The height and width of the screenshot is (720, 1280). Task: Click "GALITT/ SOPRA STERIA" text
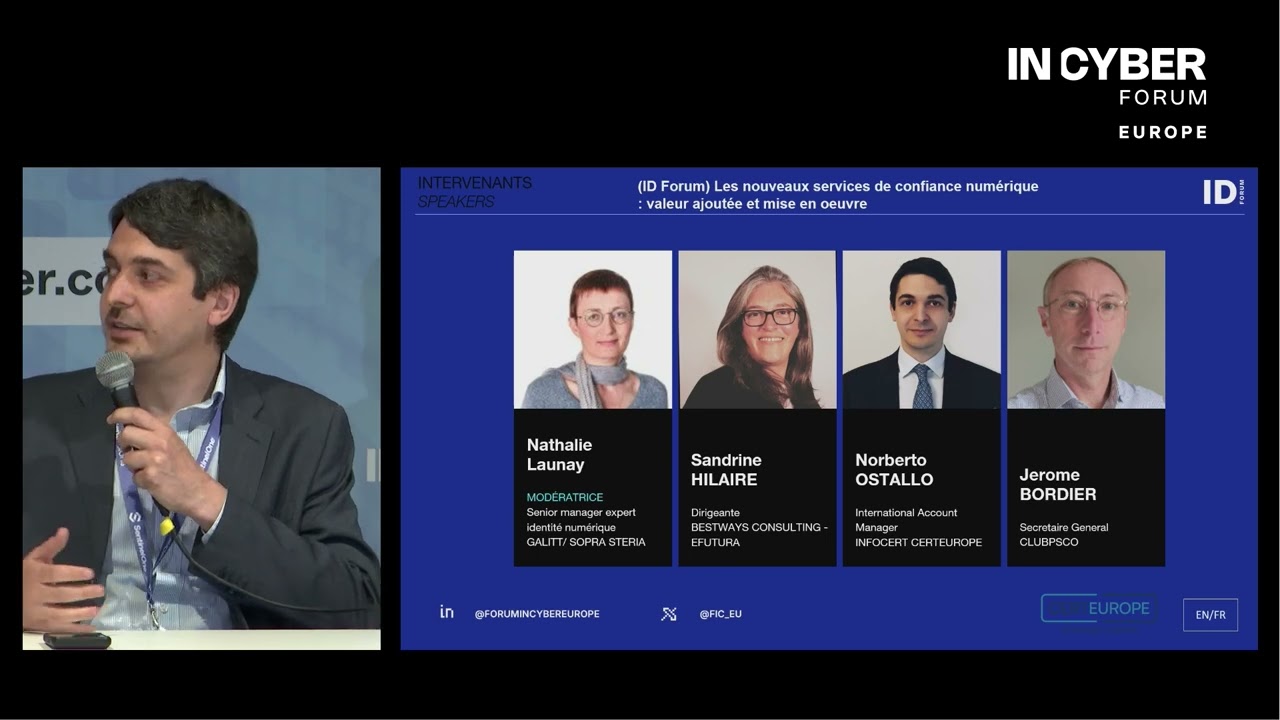[586, 542]
